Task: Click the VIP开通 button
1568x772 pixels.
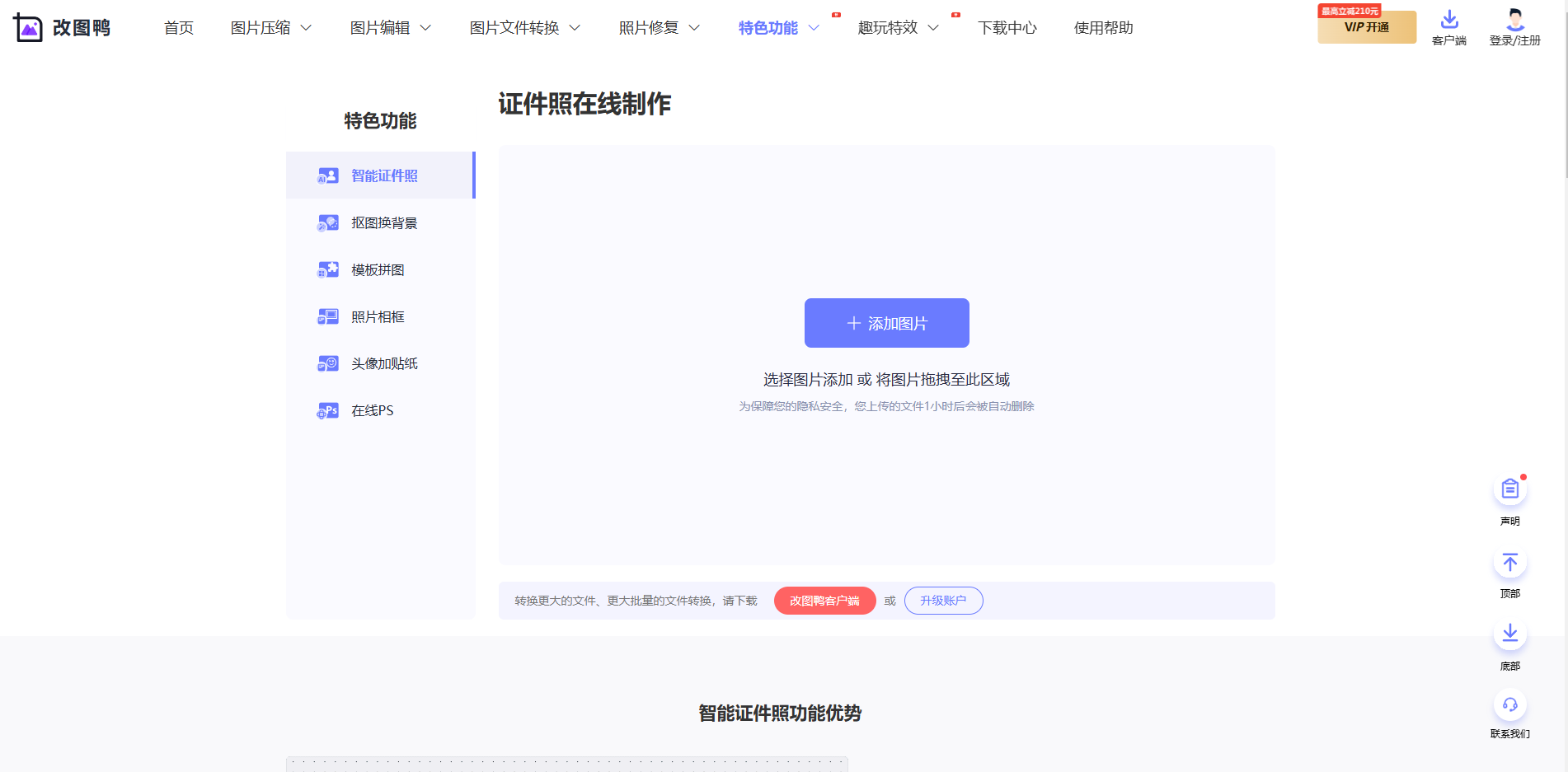Action: 1366,27
